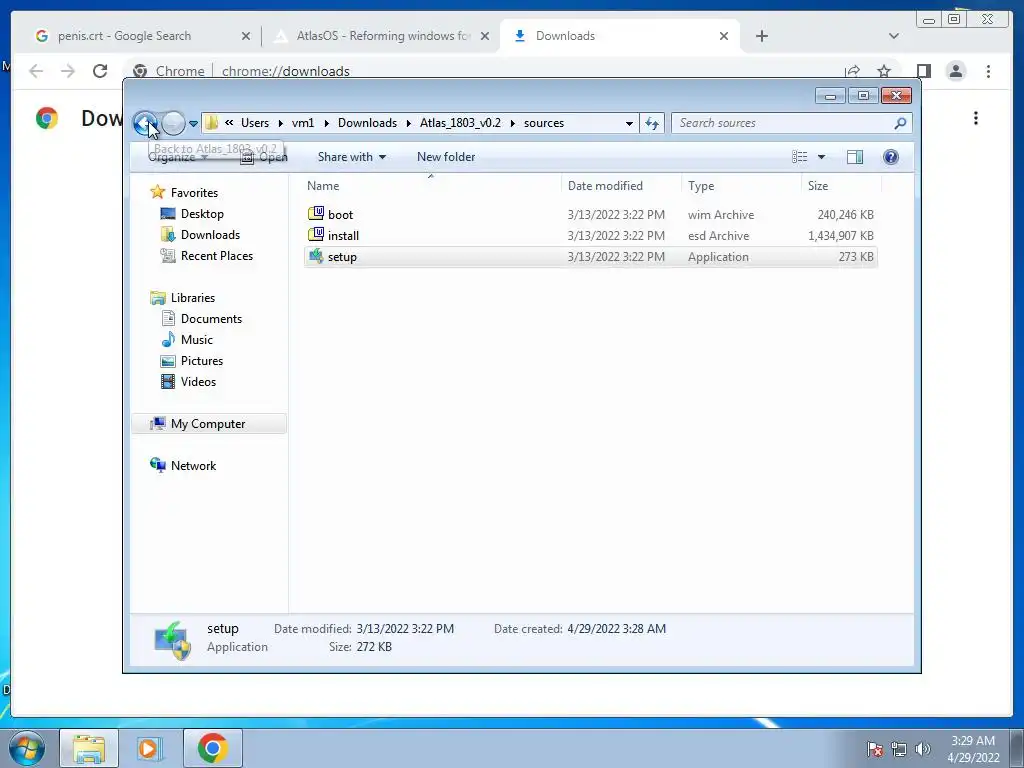
Task: Open Network in navigation pane
Action: 193,466
